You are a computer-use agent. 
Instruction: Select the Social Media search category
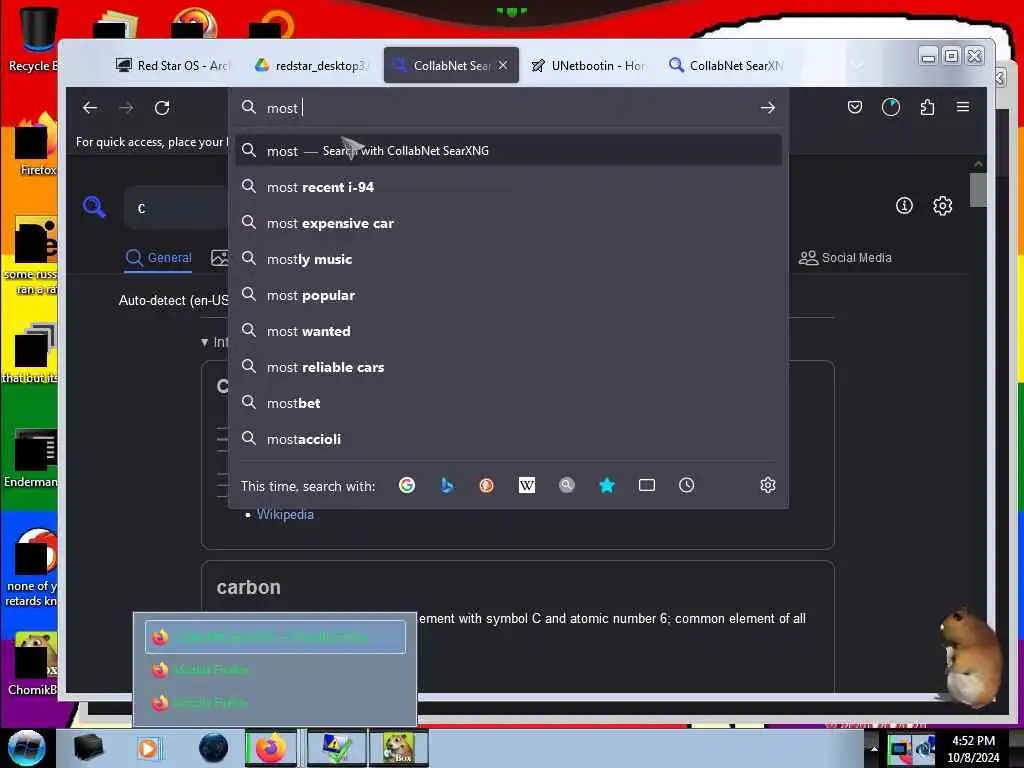coord(845,258)
